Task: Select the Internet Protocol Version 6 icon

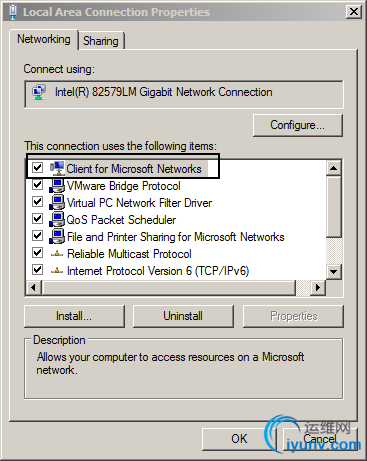Action: pyautogui.click(x=57, y=271)
